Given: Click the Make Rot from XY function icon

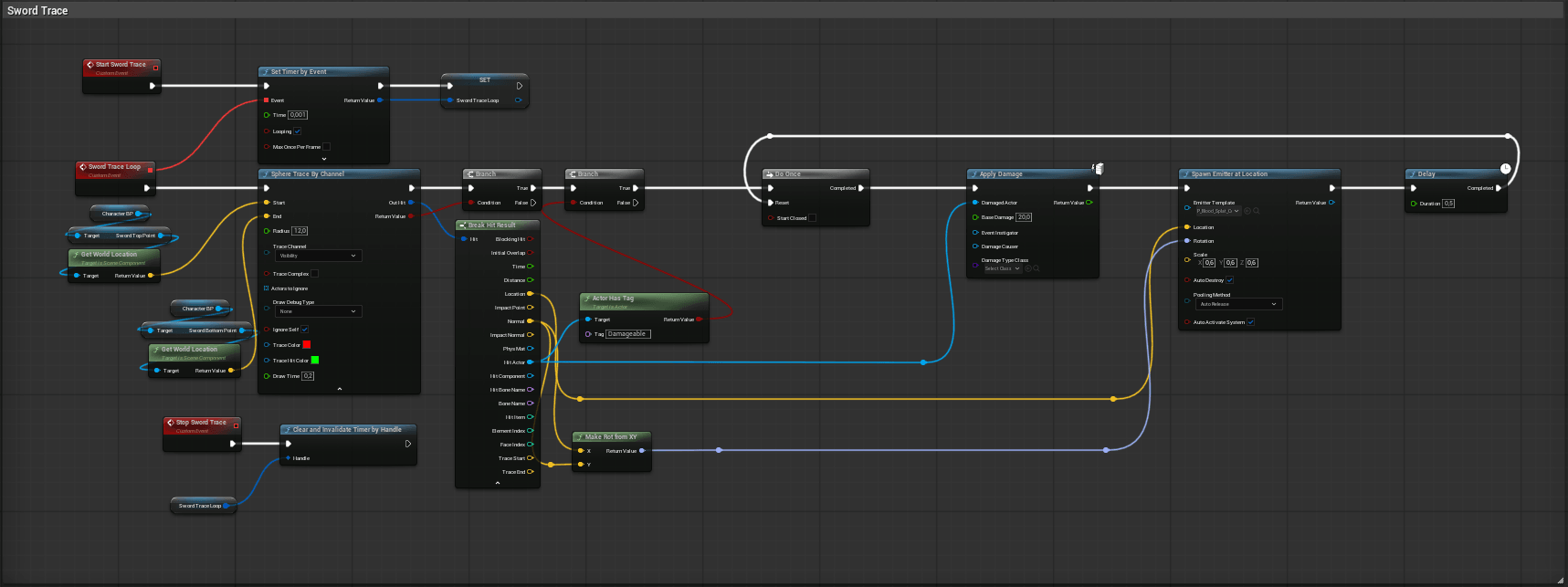Looking at the screenshot, I should [580, 436].
